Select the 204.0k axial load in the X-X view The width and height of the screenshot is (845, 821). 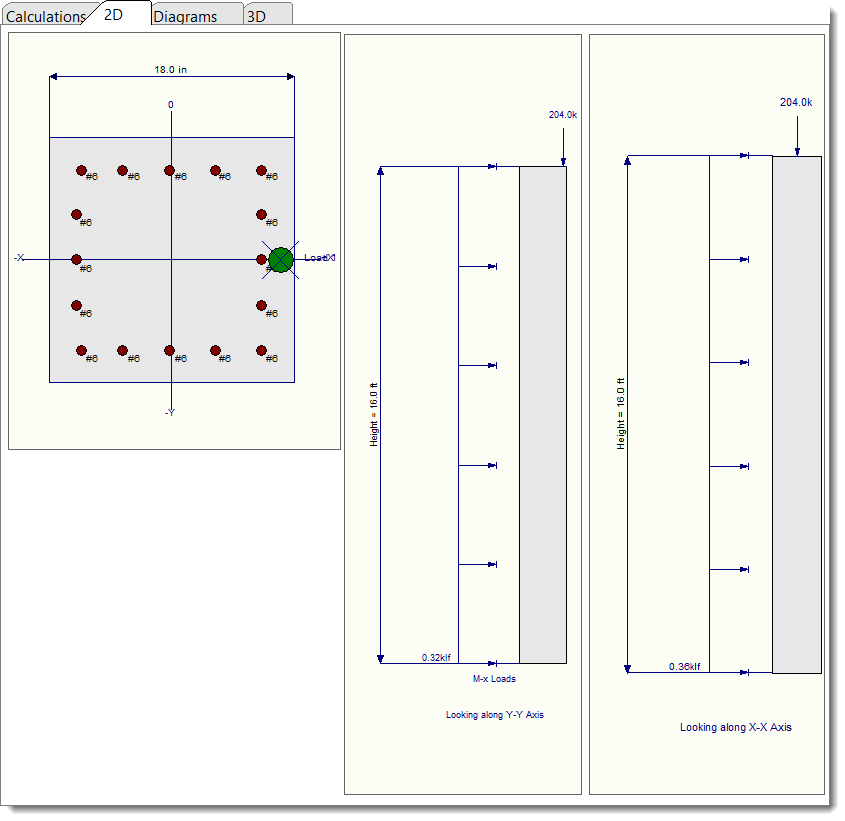(796, 102)
